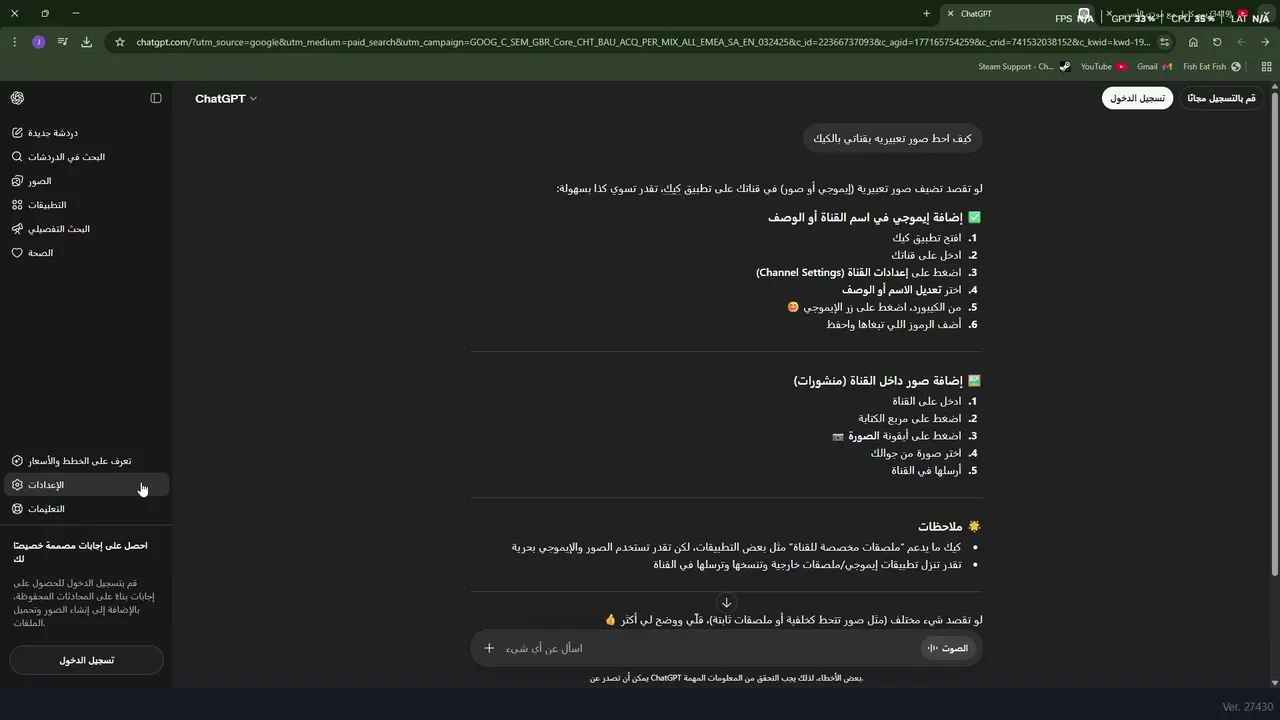Open the media control icon in toolbar

click(62, 42)
